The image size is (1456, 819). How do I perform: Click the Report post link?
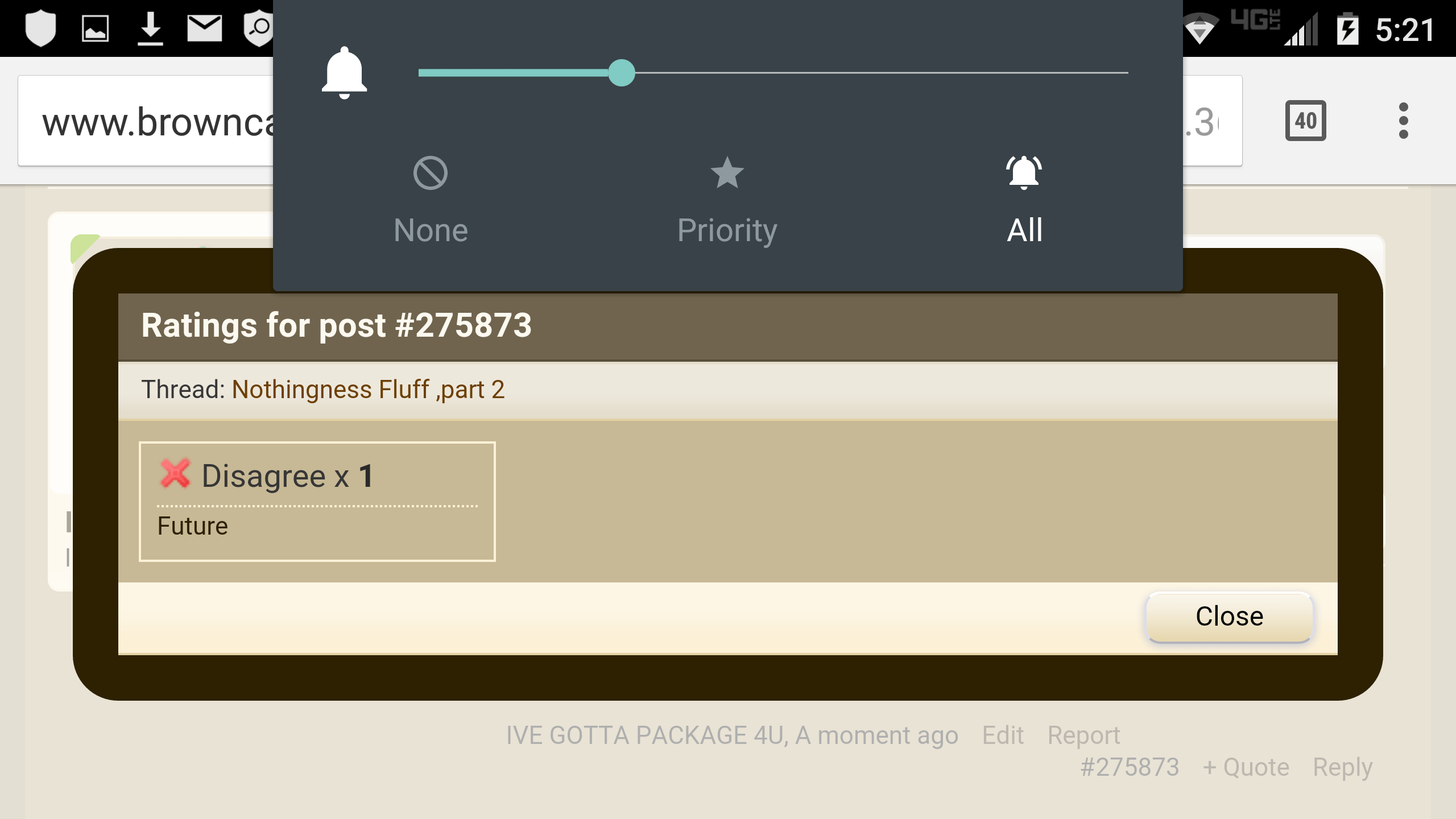click(x=1083, y=735)
